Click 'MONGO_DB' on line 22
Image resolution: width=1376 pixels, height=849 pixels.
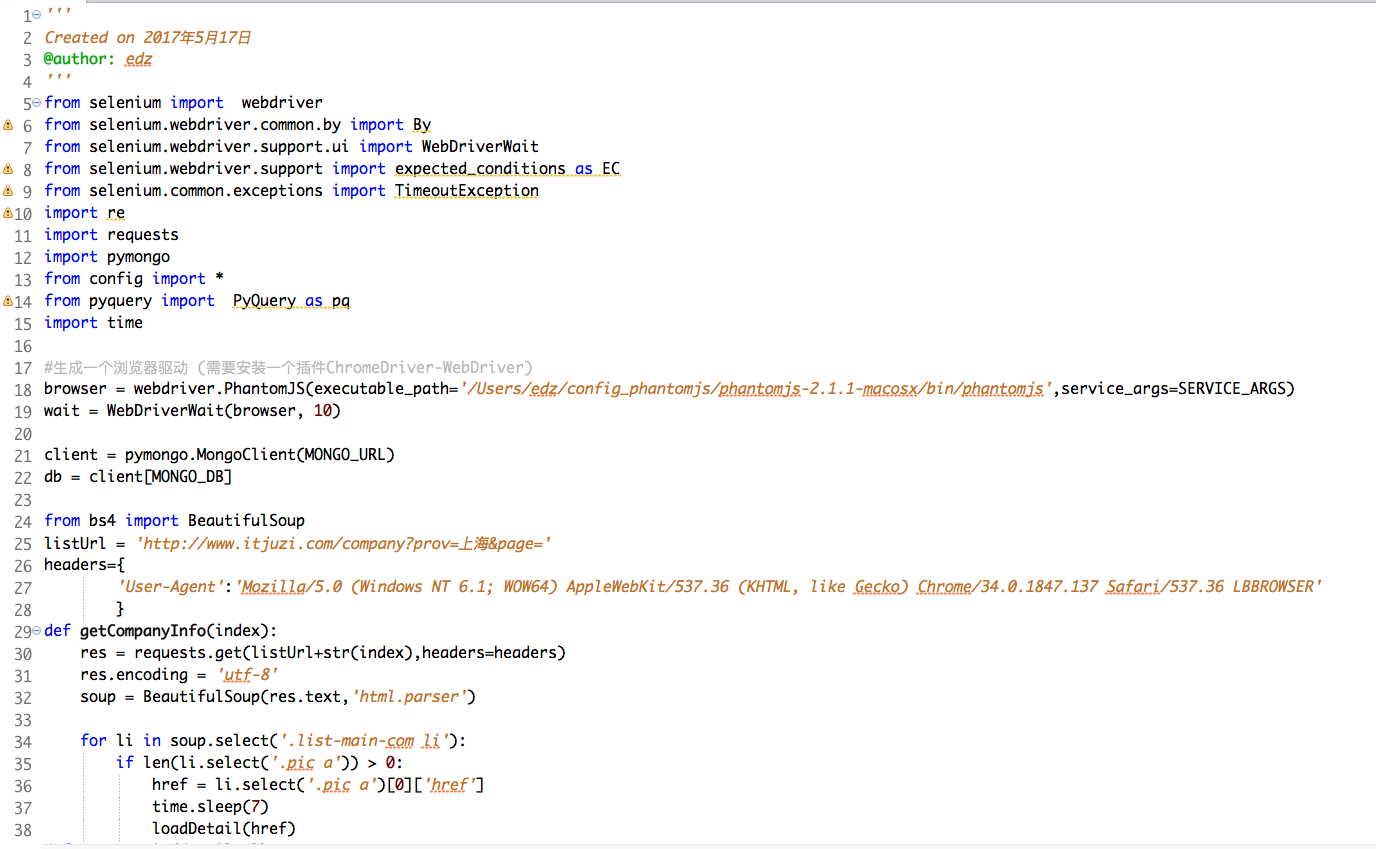point(188,477)
